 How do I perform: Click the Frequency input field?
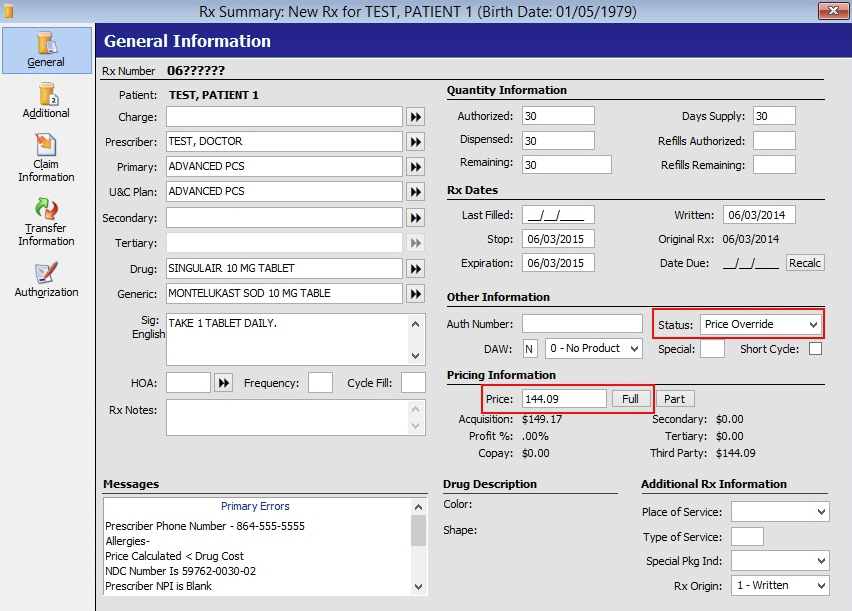pyautogui.click(x=320, y=383)
